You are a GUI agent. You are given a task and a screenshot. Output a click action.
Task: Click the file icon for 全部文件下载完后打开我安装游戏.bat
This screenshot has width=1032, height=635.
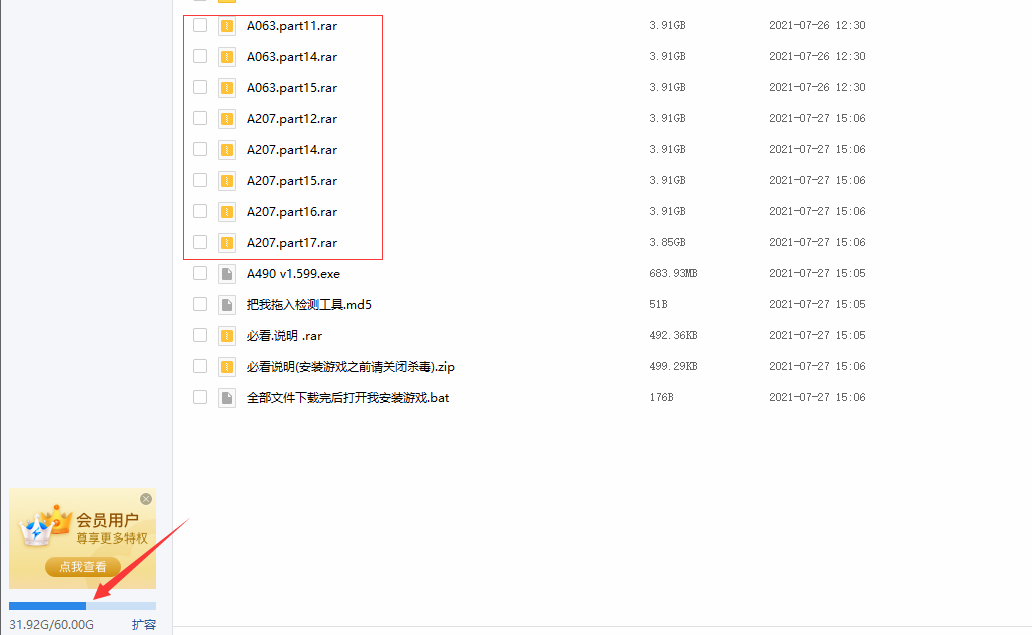point(227,397)
